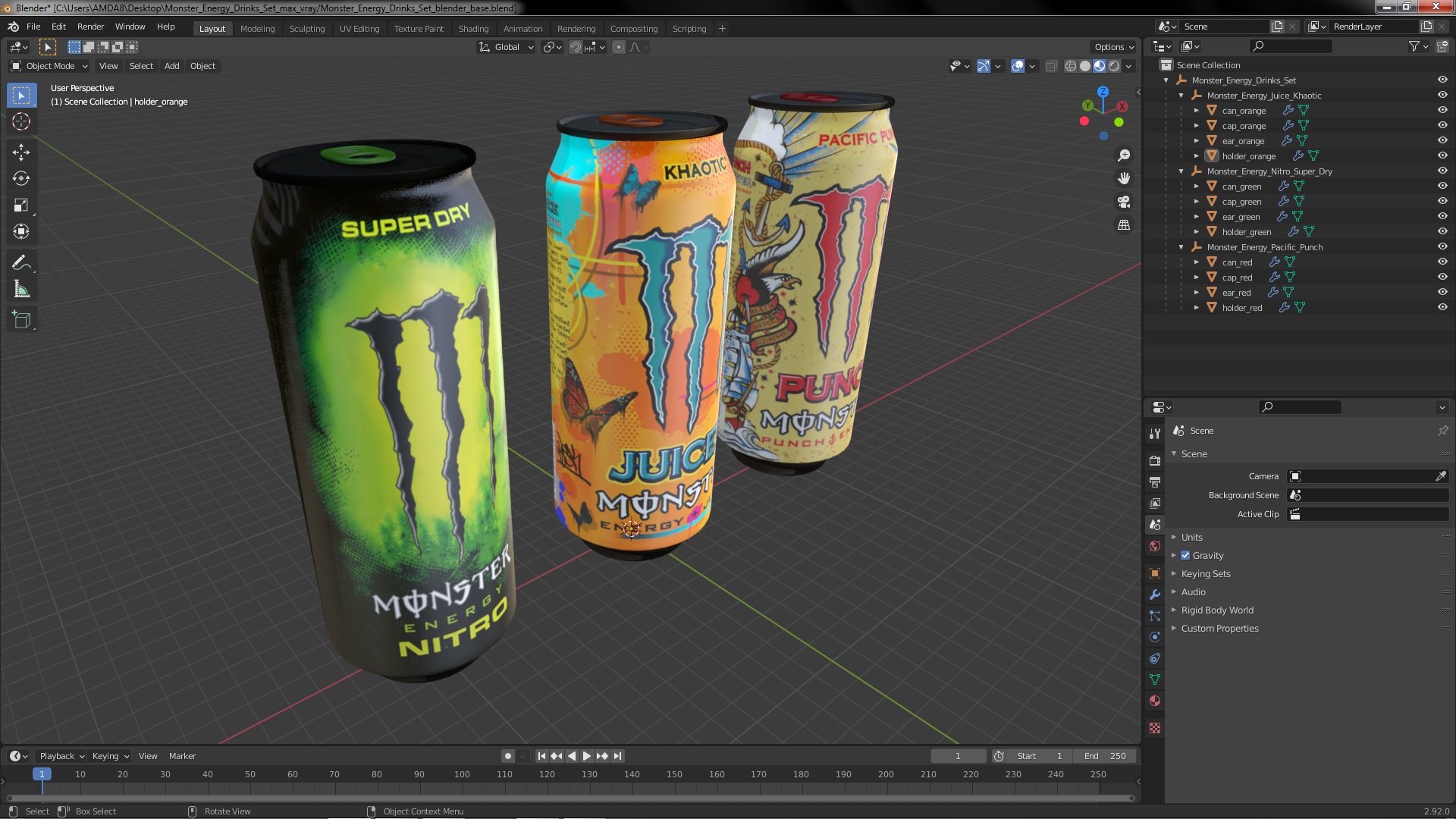Open the Material properties tab

point(1155,701)
